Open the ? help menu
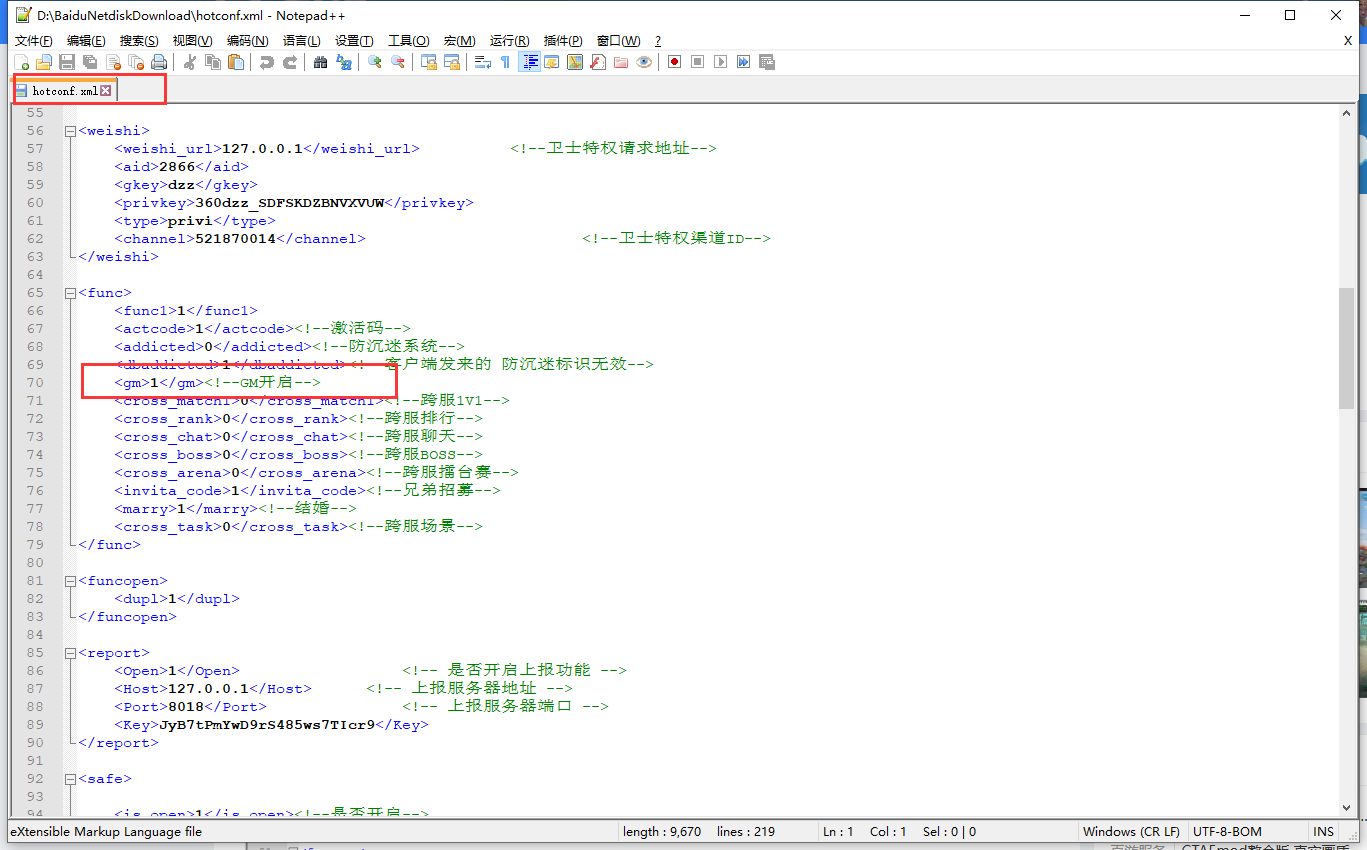 pyautogui.click(x=658, y=41)
